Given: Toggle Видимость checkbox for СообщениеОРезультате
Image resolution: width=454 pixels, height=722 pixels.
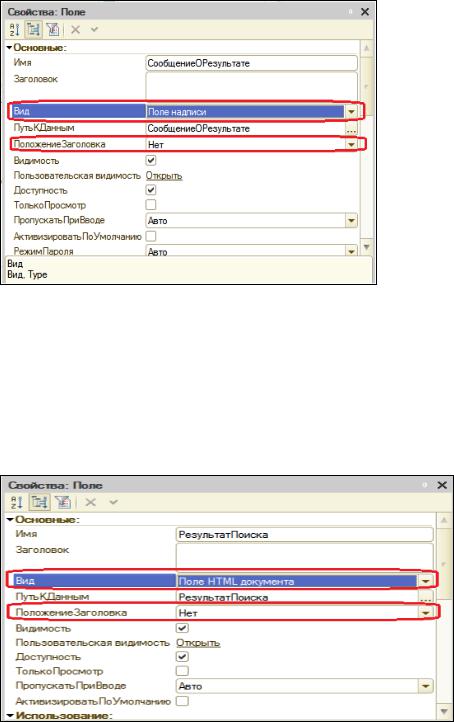Looking at the screenshot, I should pyautogui.click(x=151, y=160).
